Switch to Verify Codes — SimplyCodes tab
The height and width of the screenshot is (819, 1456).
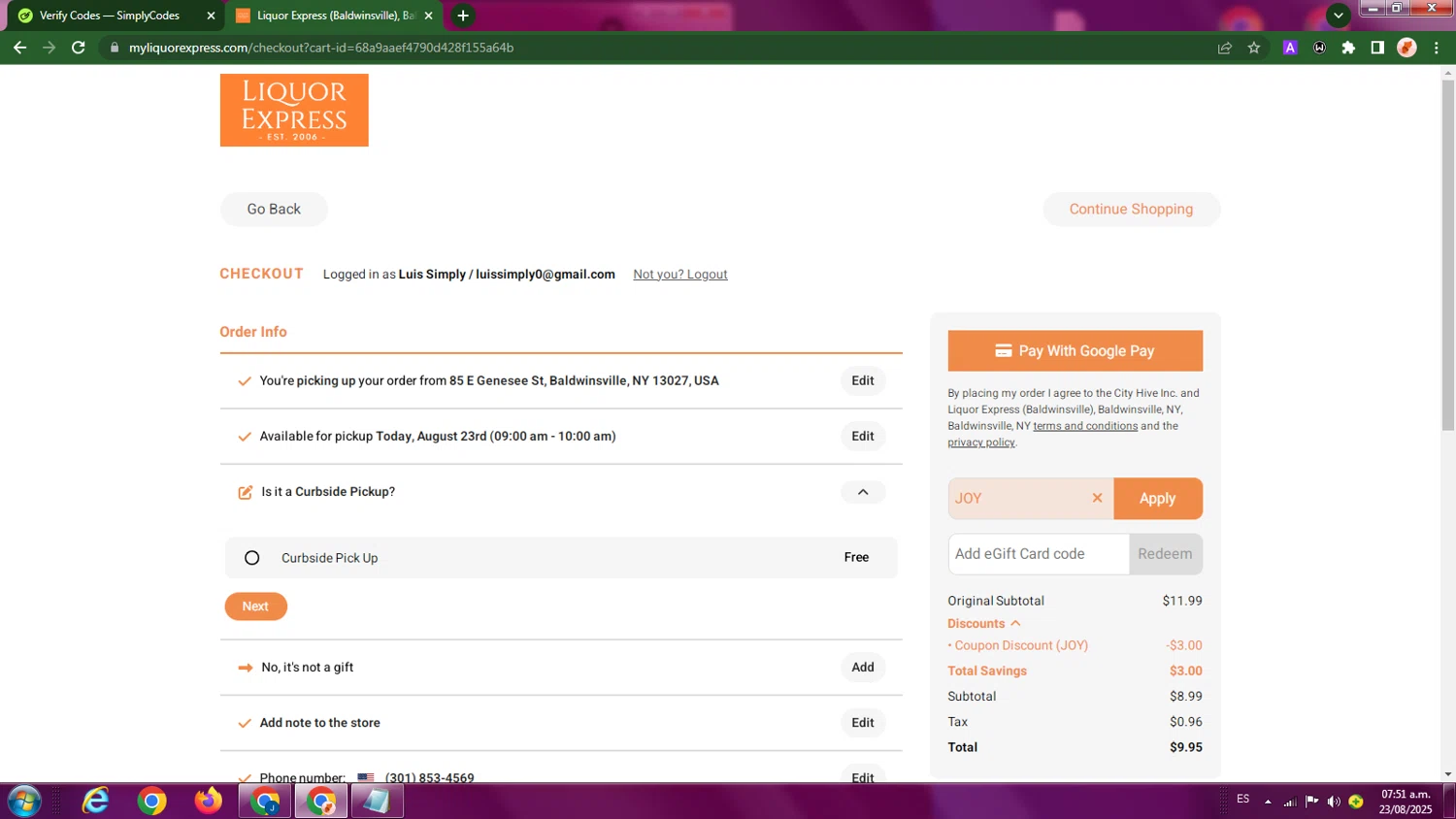click(114, 16)
